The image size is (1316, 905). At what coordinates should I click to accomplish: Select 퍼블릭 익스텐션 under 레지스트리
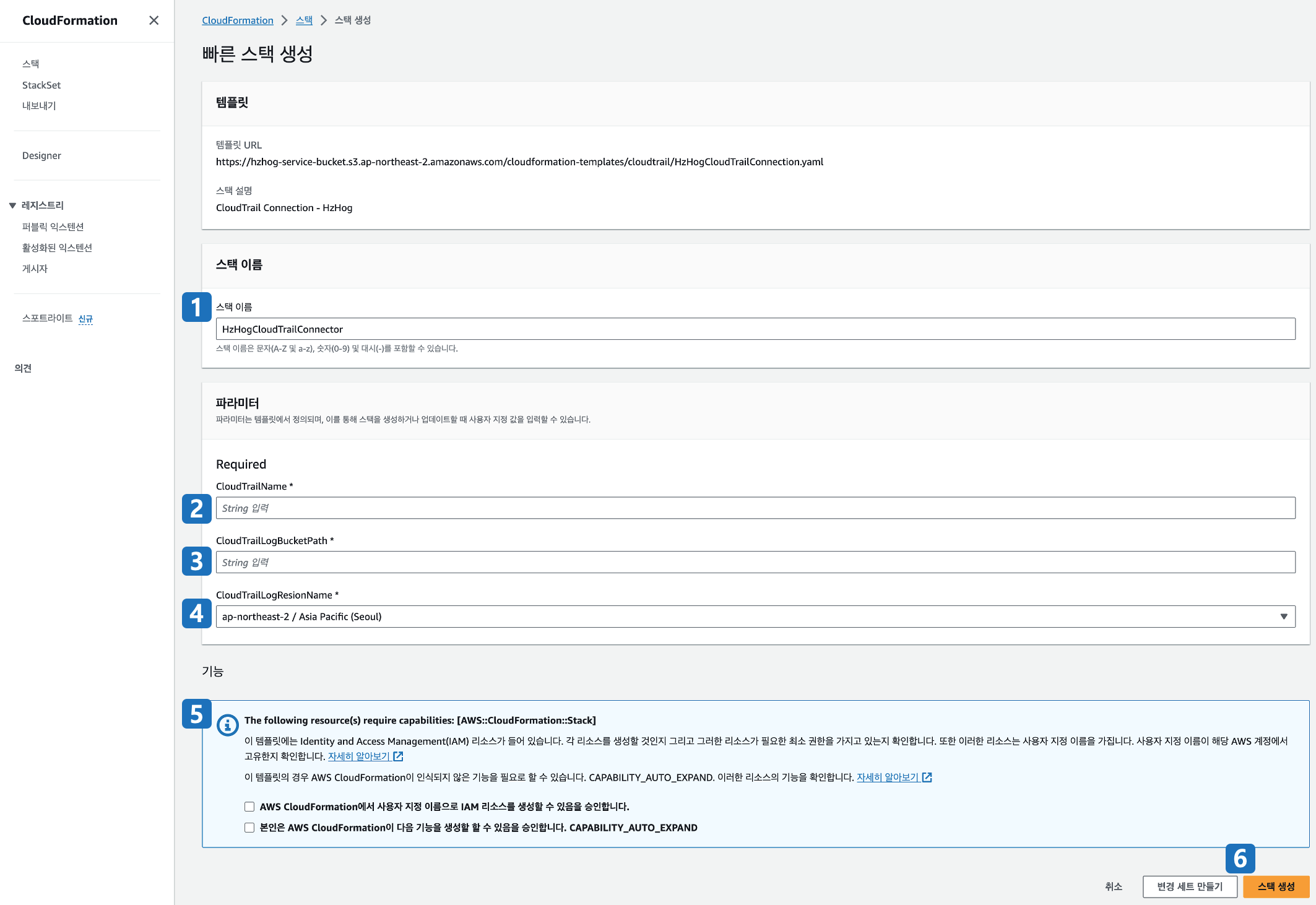53,227
